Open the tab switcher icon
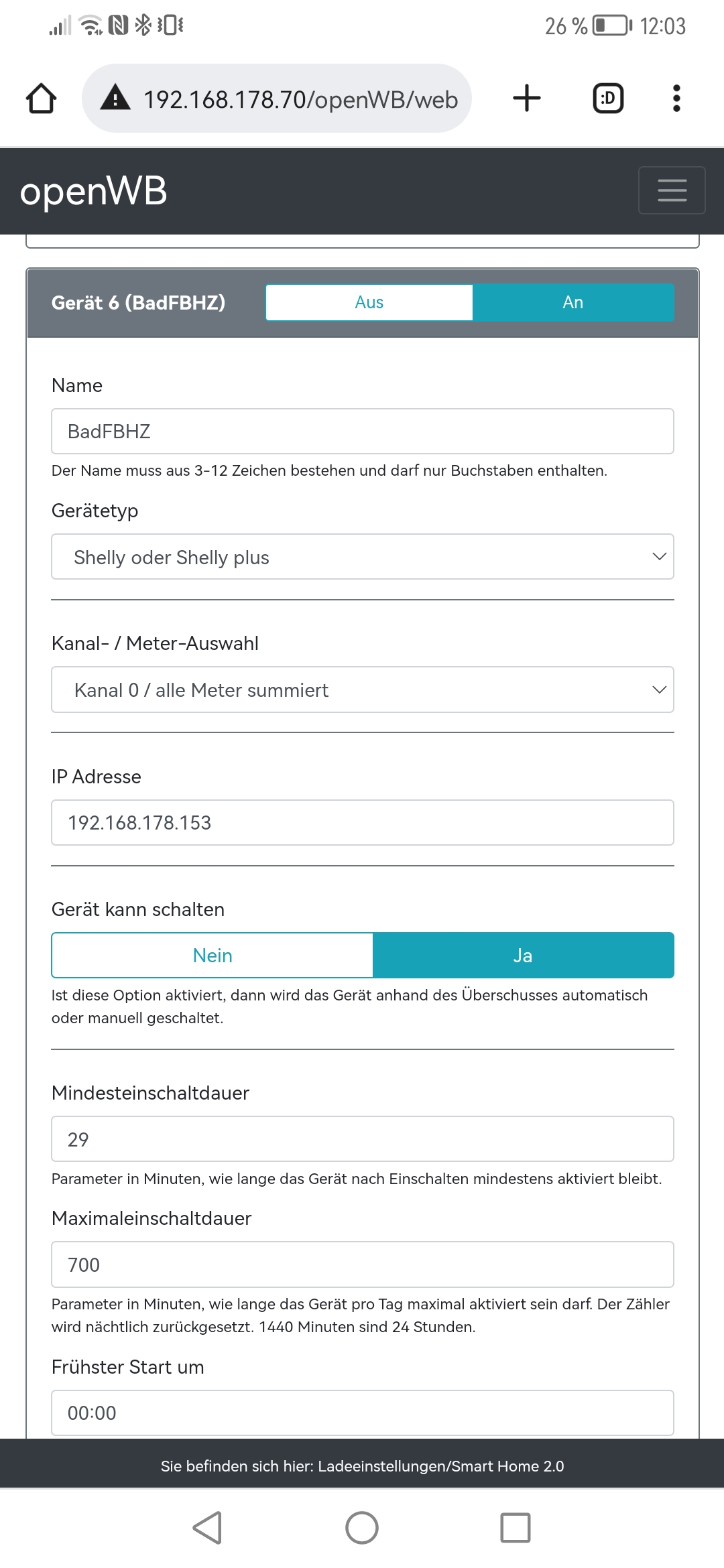The image size is (724, 1568). click(x=608, y=99)
